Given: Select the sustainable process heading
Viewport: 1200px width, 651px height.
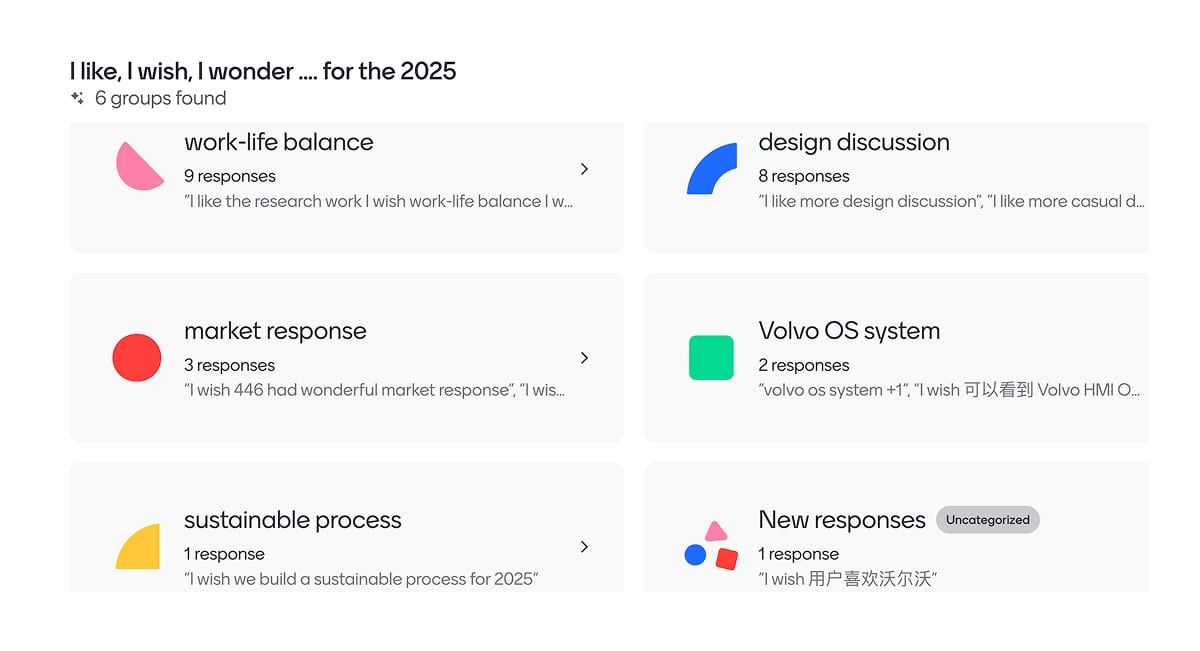Looking at the screenshot, I should pyautogui.click(x=292, y=520).
